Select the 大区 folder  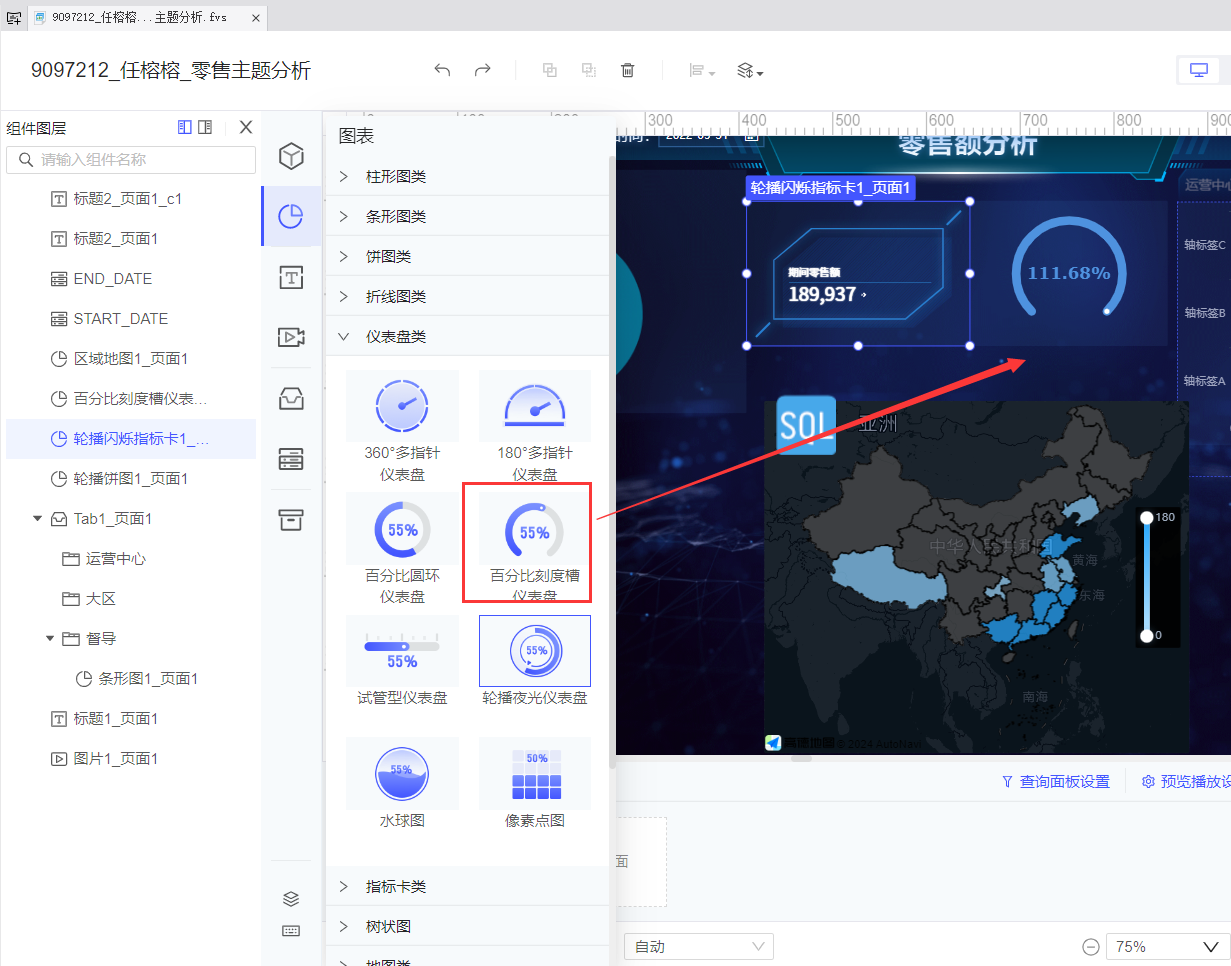click(101, 599)
